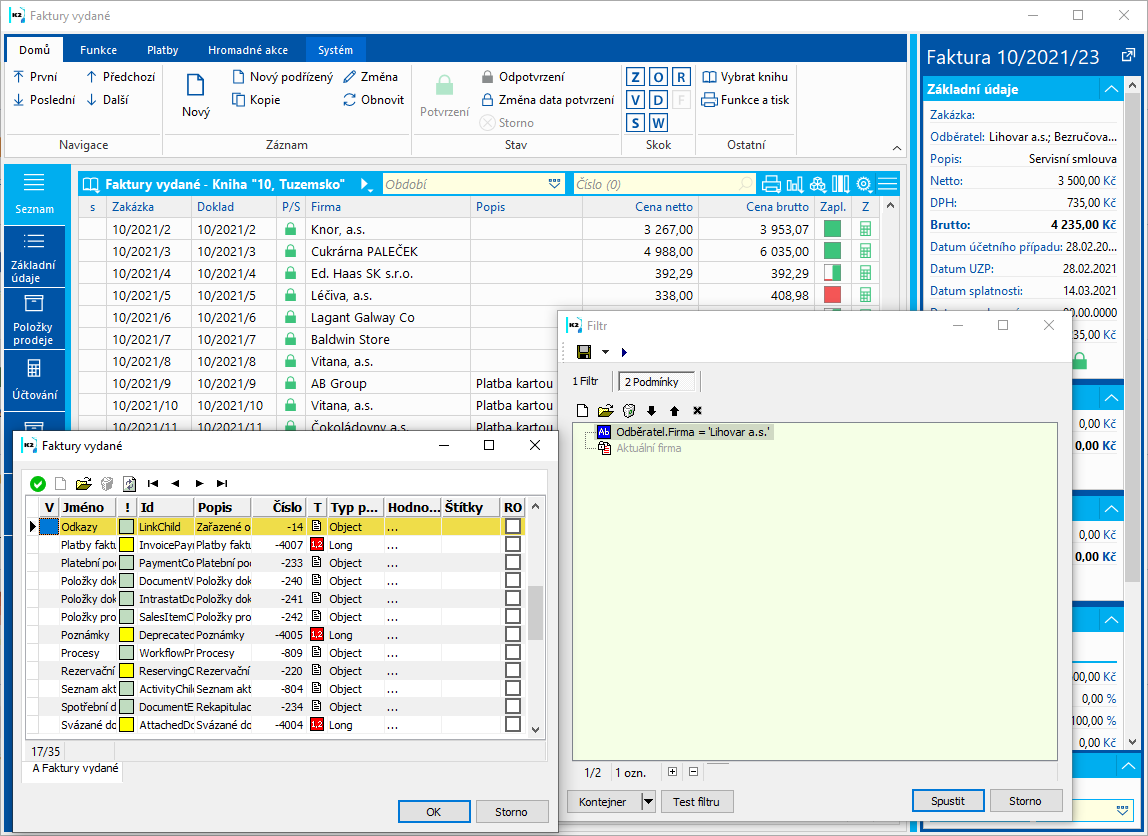Click the Test filtru button
1148x836 pixels.
click(x=696, y=802)
